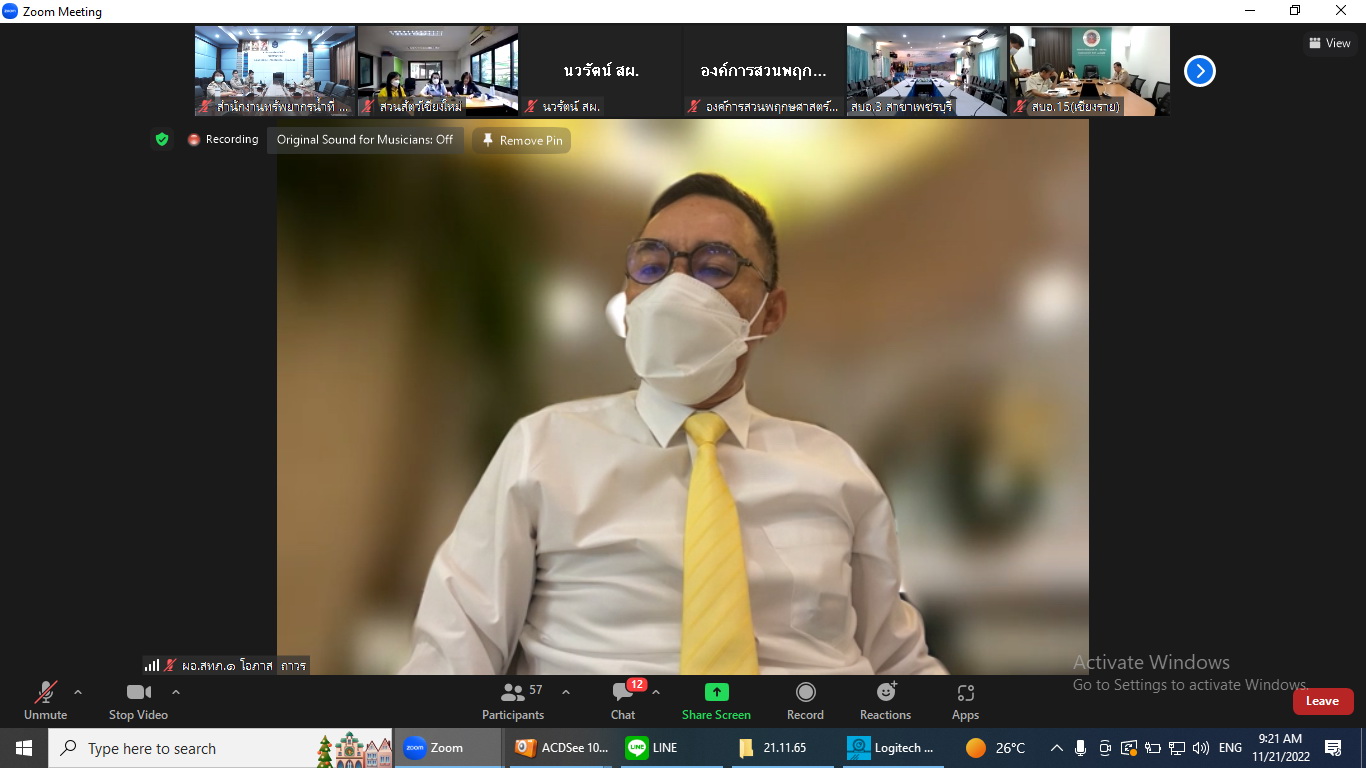Click the ENG language indicator
This screenshot has height=768, width=1366.
coord(1230,748)
